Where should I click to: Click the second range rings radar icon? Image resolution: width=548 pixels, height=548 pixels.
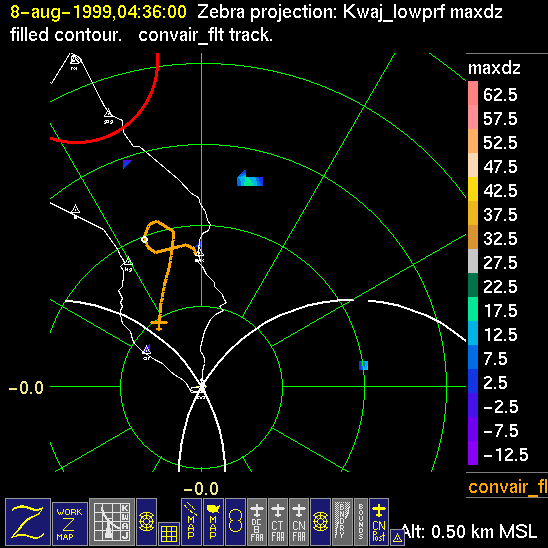320,522
